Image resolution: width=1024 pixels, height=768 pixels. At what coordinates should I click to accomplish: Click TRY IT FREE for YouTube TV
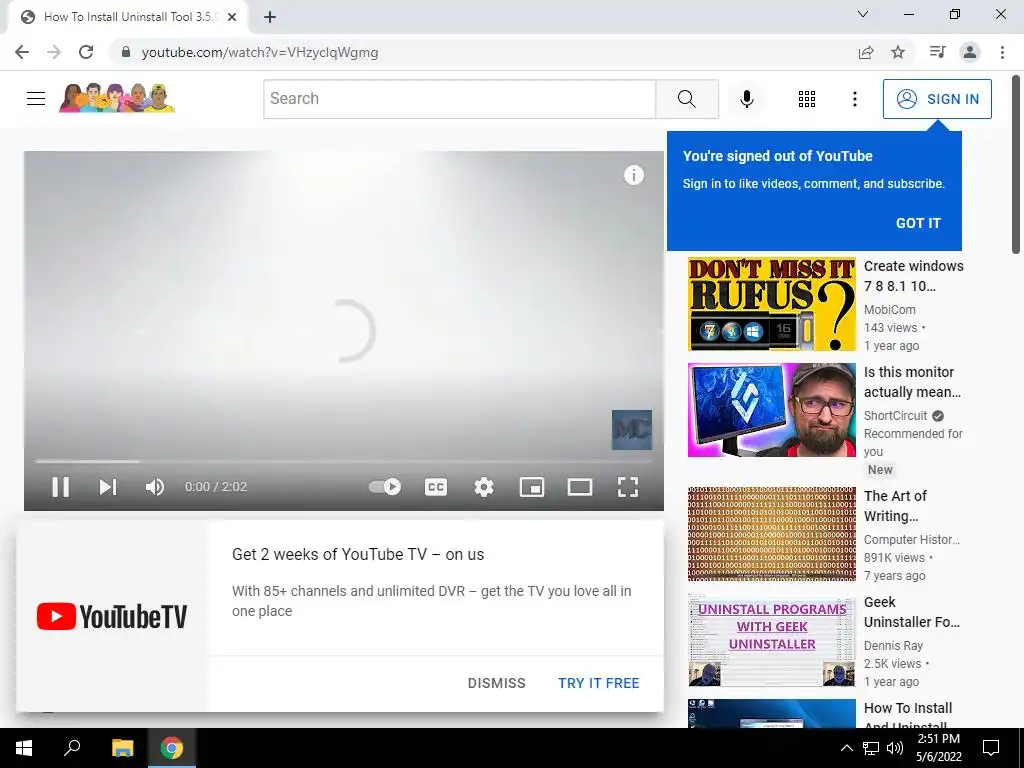pyautogui.click(x=598, y=683)
